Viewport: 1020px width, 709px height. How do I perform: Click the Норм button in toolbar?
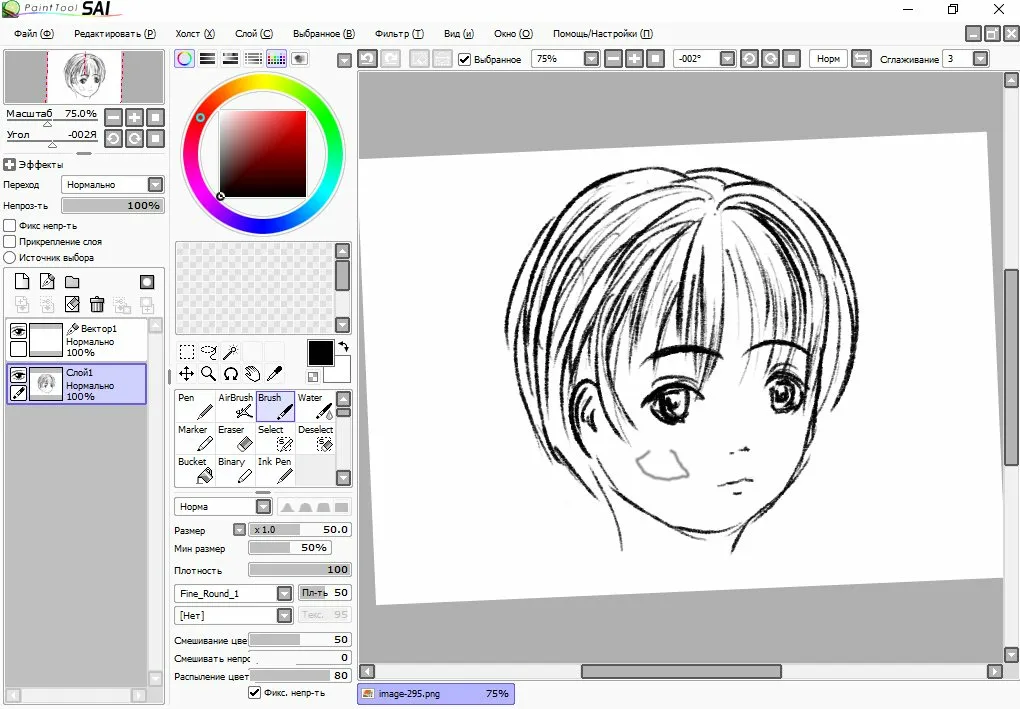[x=828, y=59]
